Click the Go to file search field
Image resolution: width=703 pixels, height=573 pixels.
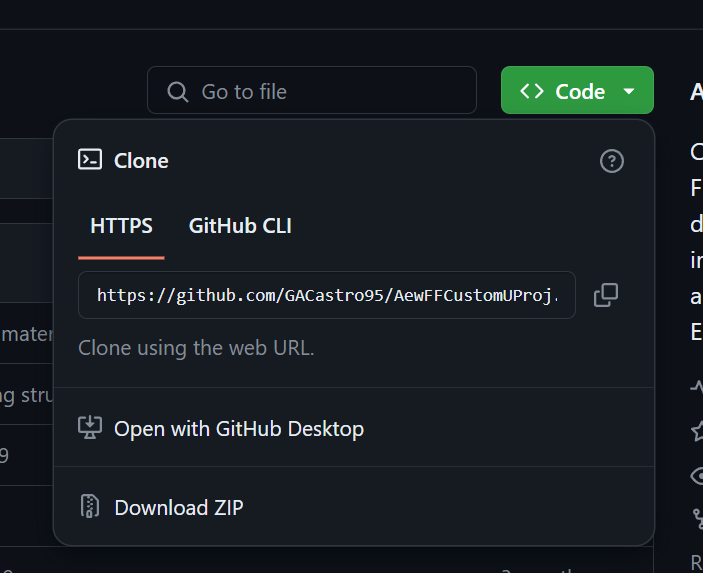pos(312,90)
